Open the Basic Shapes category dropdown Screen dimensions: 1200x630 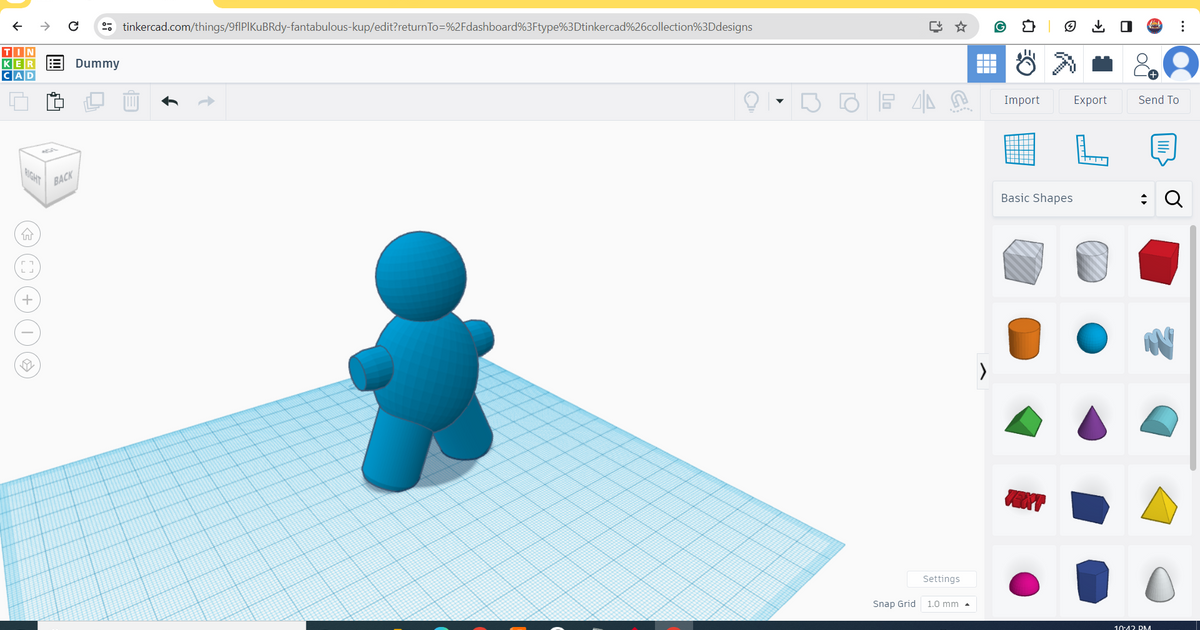tap(1072, 199)
